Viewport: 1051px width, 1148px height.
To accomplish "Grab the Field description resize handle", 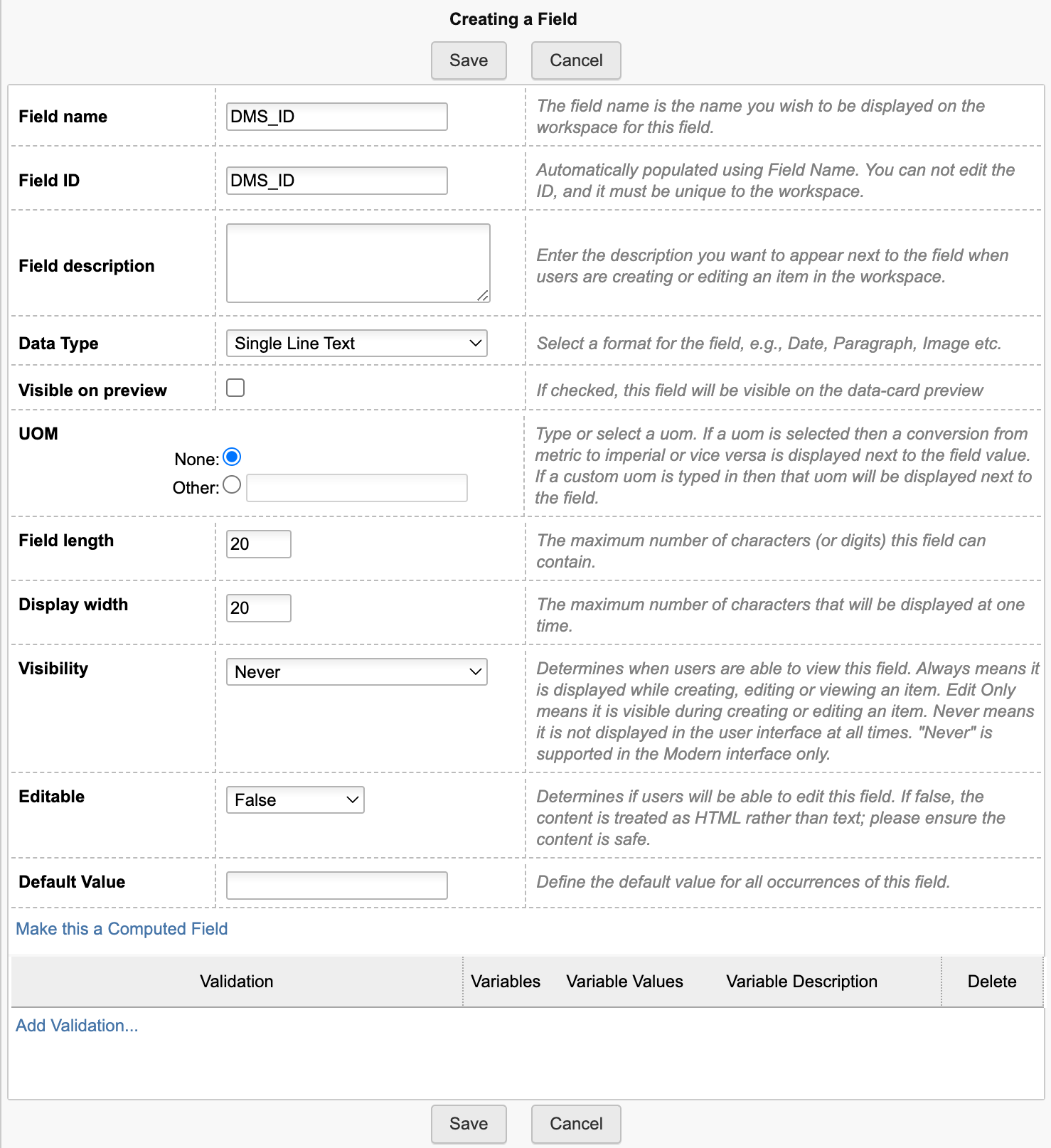I will coord(483,295).
